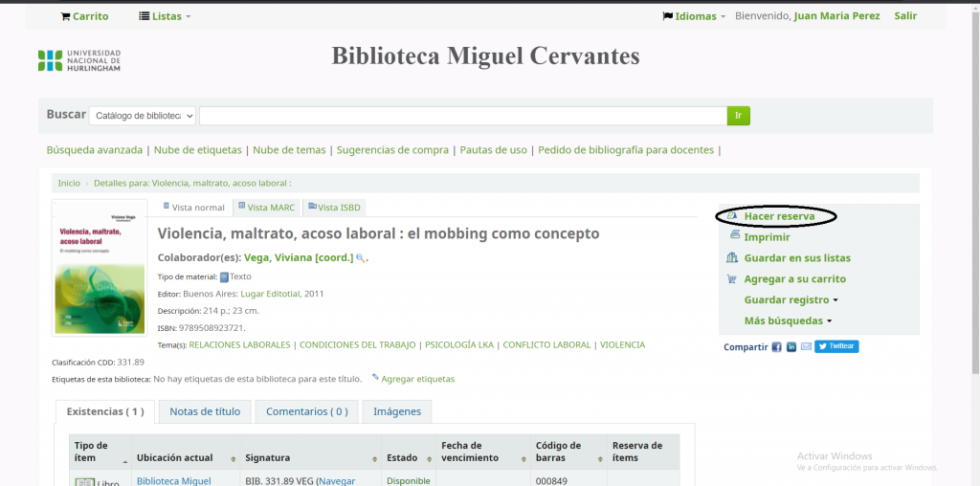Sort by Tipo de ítem column
Screen dimensions: 980x486
click(100, 452)
